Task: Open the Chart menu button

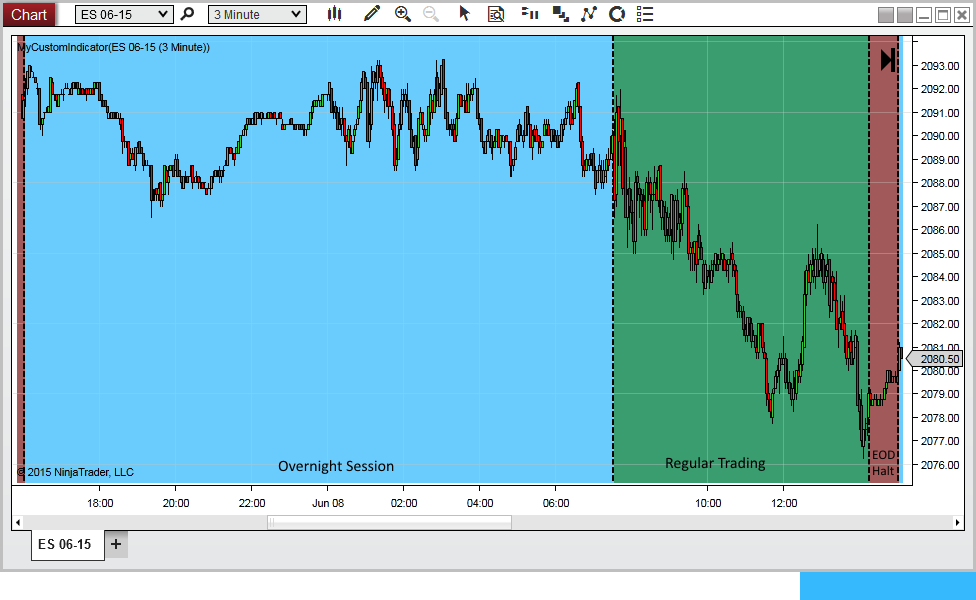Action: 29,14
